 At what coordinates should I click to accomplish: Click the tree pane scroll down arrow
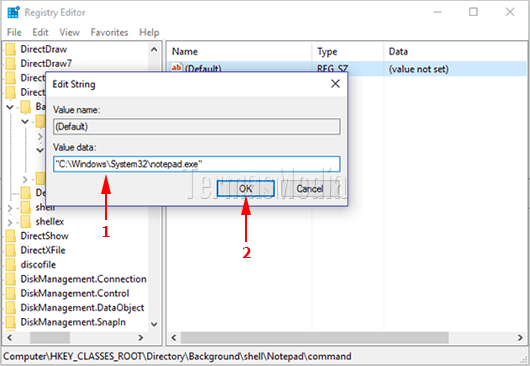[154, 324]
